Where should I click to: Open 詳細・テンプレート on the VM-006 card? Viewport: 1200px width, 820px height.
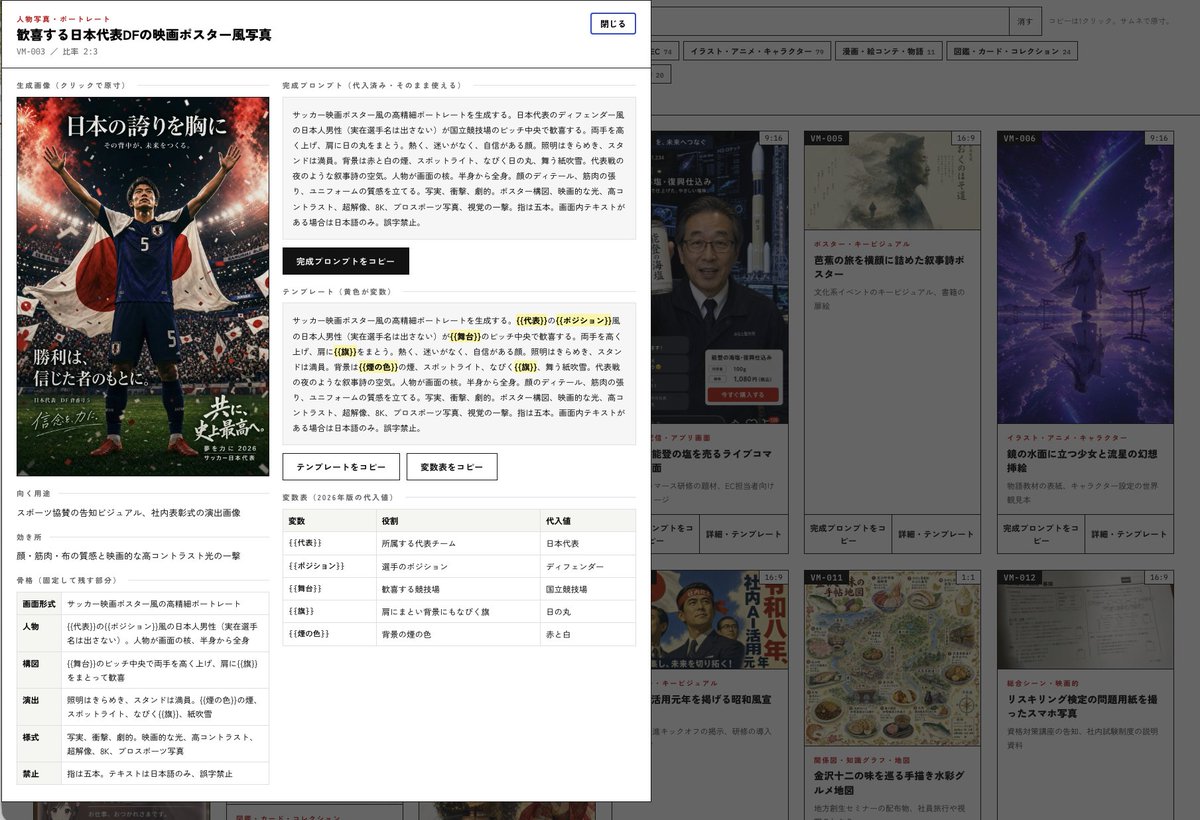click(1129, 534)
